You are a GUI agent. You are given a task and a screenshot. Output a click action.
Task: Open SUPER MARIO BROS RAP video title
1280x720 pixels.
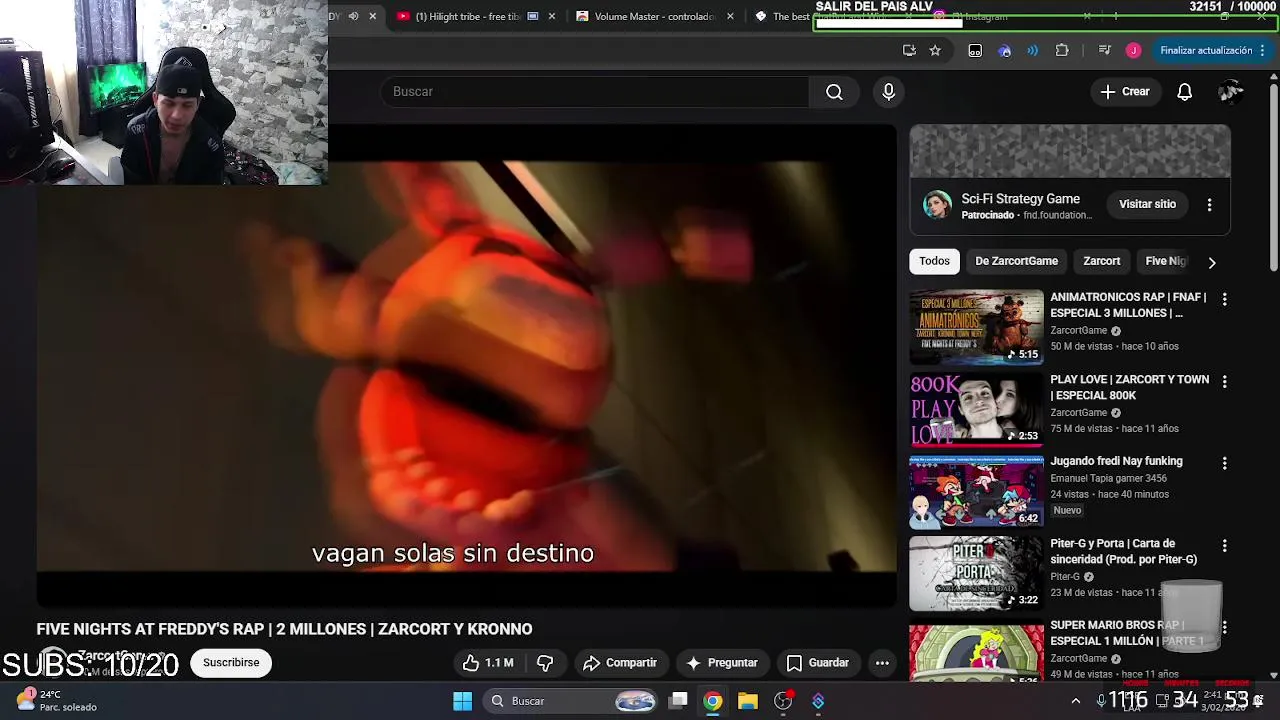coord(1127,633)
